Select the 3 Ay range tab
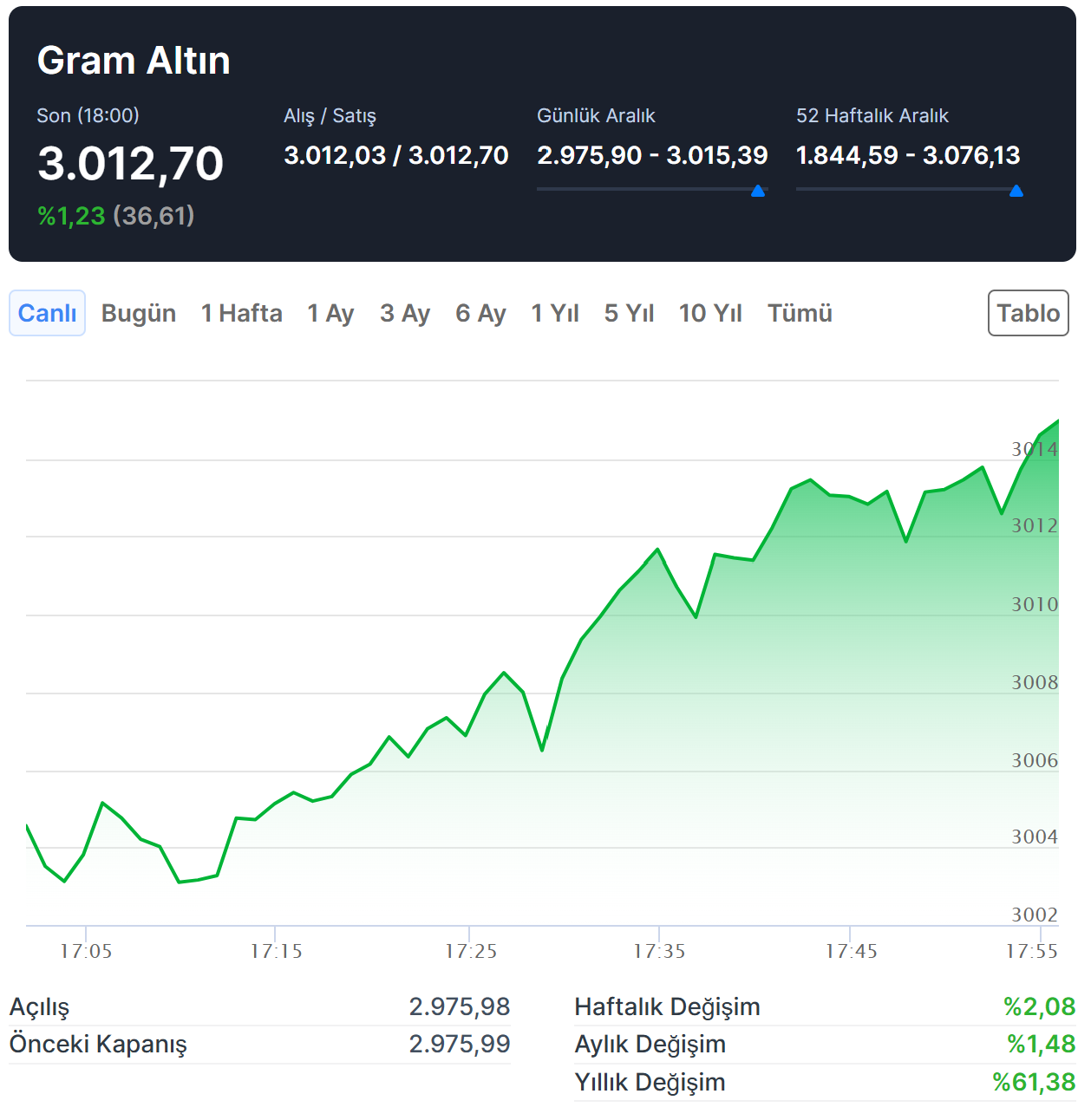The image size is (1091, 1120). click(x=405, y=313)
